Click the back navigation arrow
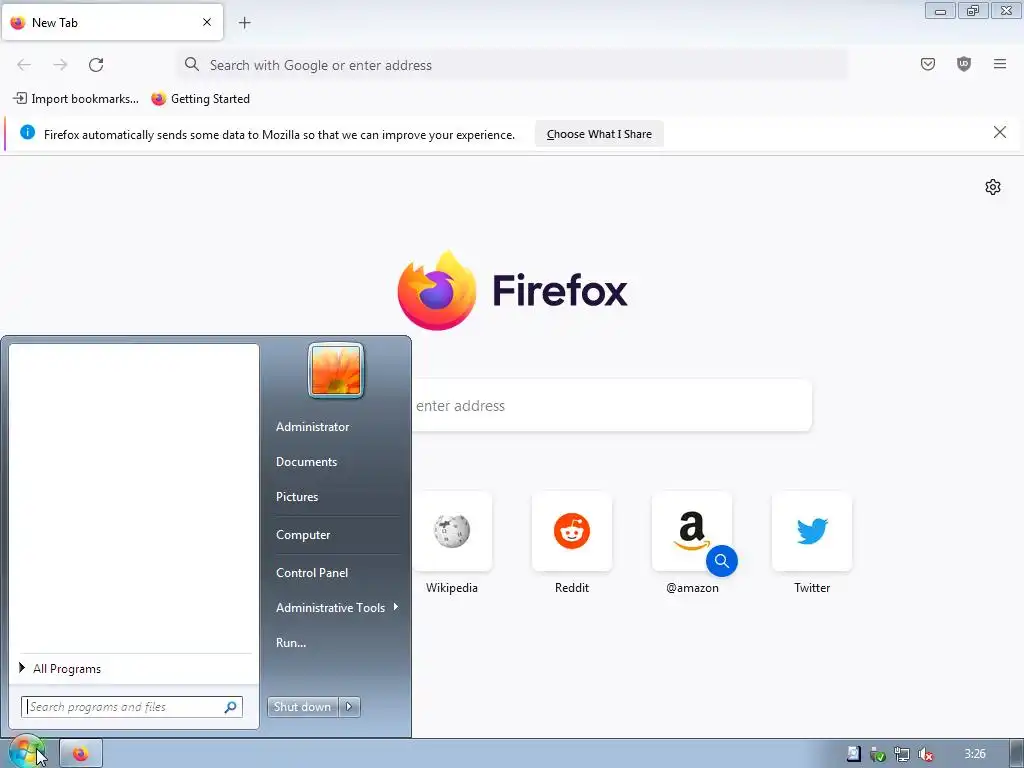The height and width of the screenshot is (768, 1024). tap(24, 65)
